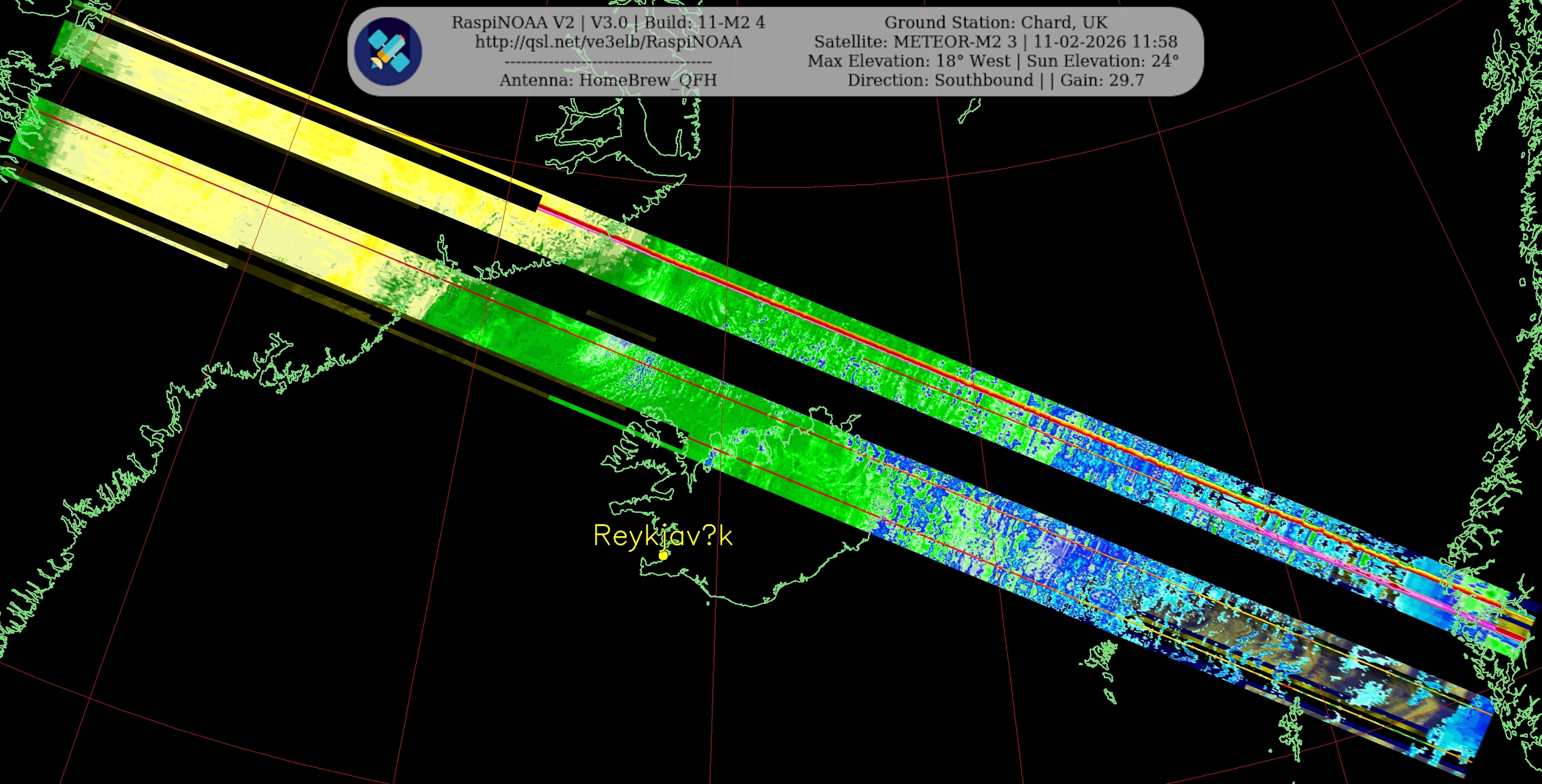Open the qsl.net RaspiNOAA URL link
1542x784 pixels.
[608, 42]
